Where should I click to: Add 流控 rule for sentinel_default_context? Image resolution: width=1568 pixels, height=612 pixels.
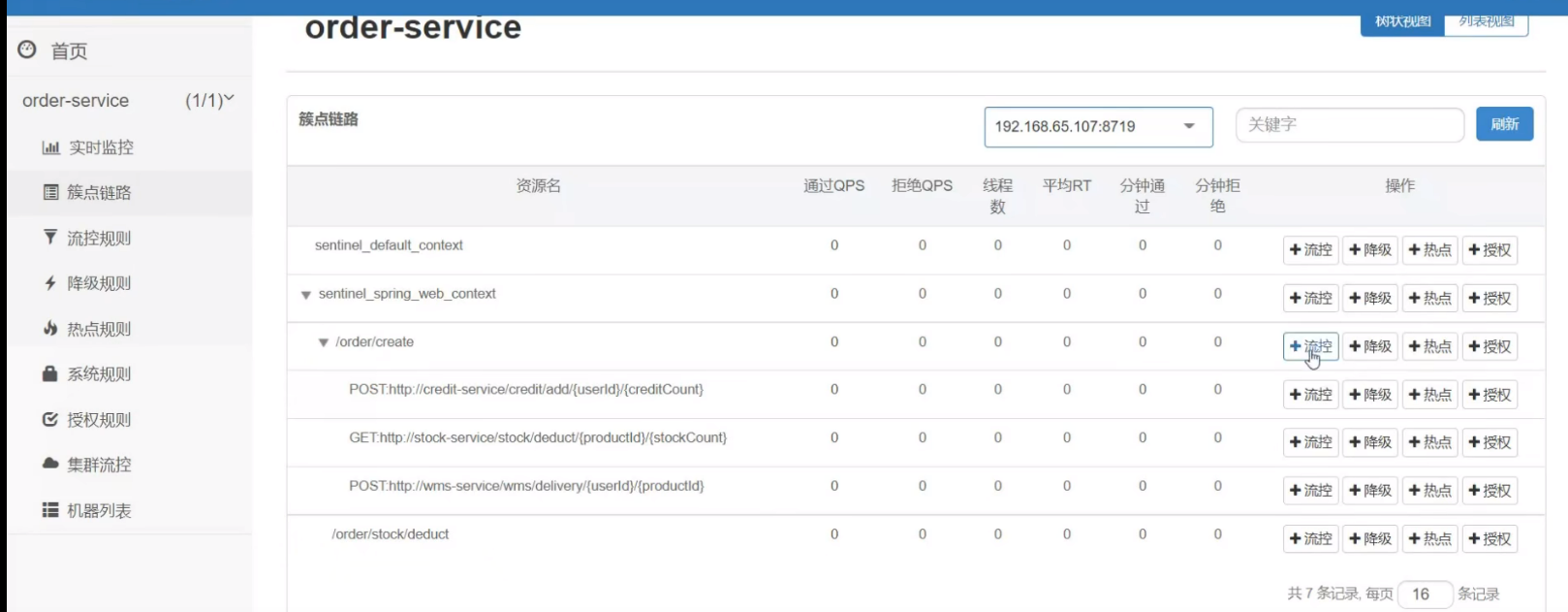[1310, 250]
